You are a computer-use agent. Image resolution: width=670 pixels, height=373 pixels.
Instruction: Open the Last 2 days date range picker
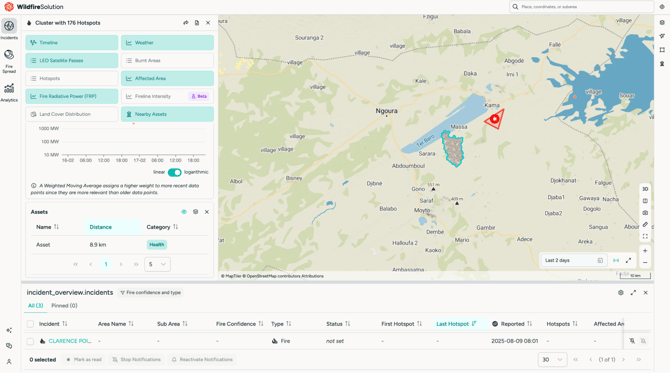(574, 260)
